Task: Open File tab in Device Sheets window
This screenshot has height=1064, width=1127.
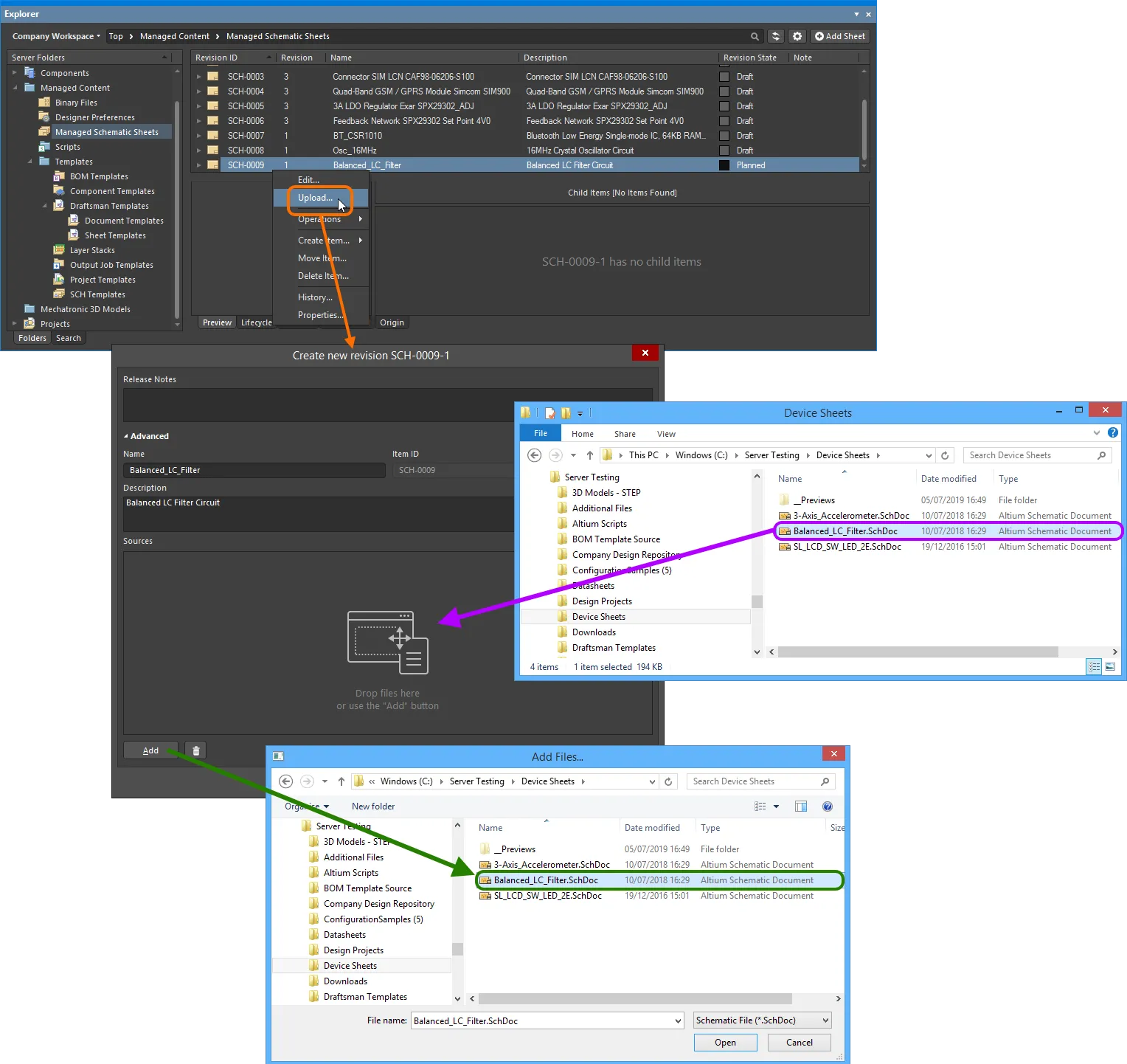Action: pyautogui.click(x=541, y=433)
